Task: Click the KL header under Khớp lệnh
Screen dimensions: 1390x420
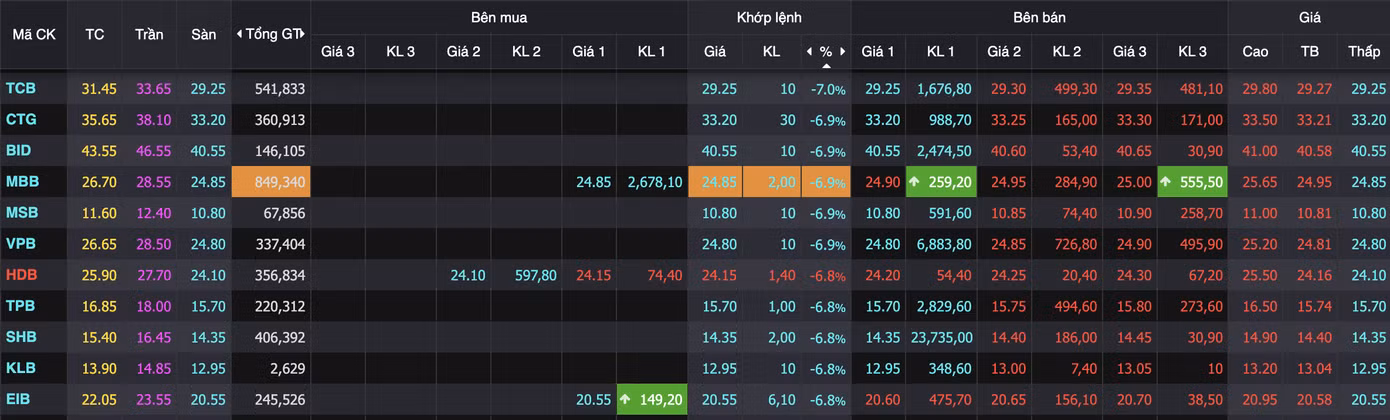Action: [x=771, y=51]
